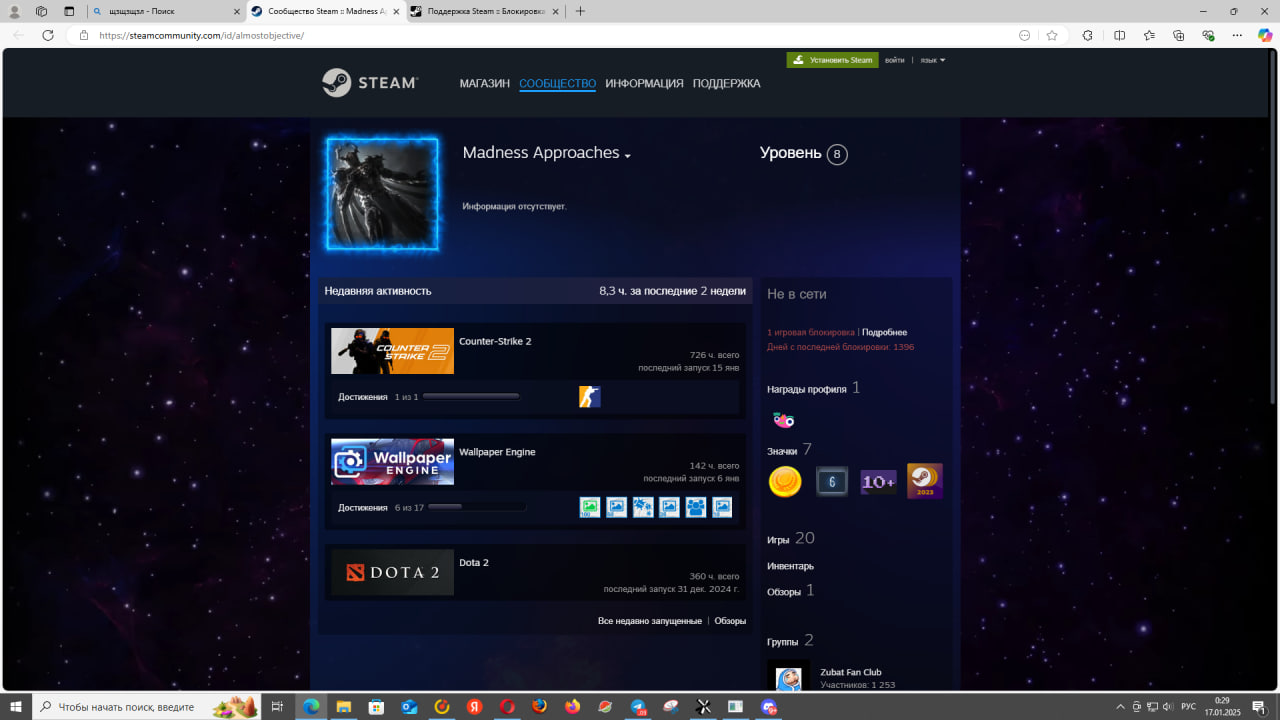Click the Steam logo in the header
Screen dimensions: 1280x720
370,83
